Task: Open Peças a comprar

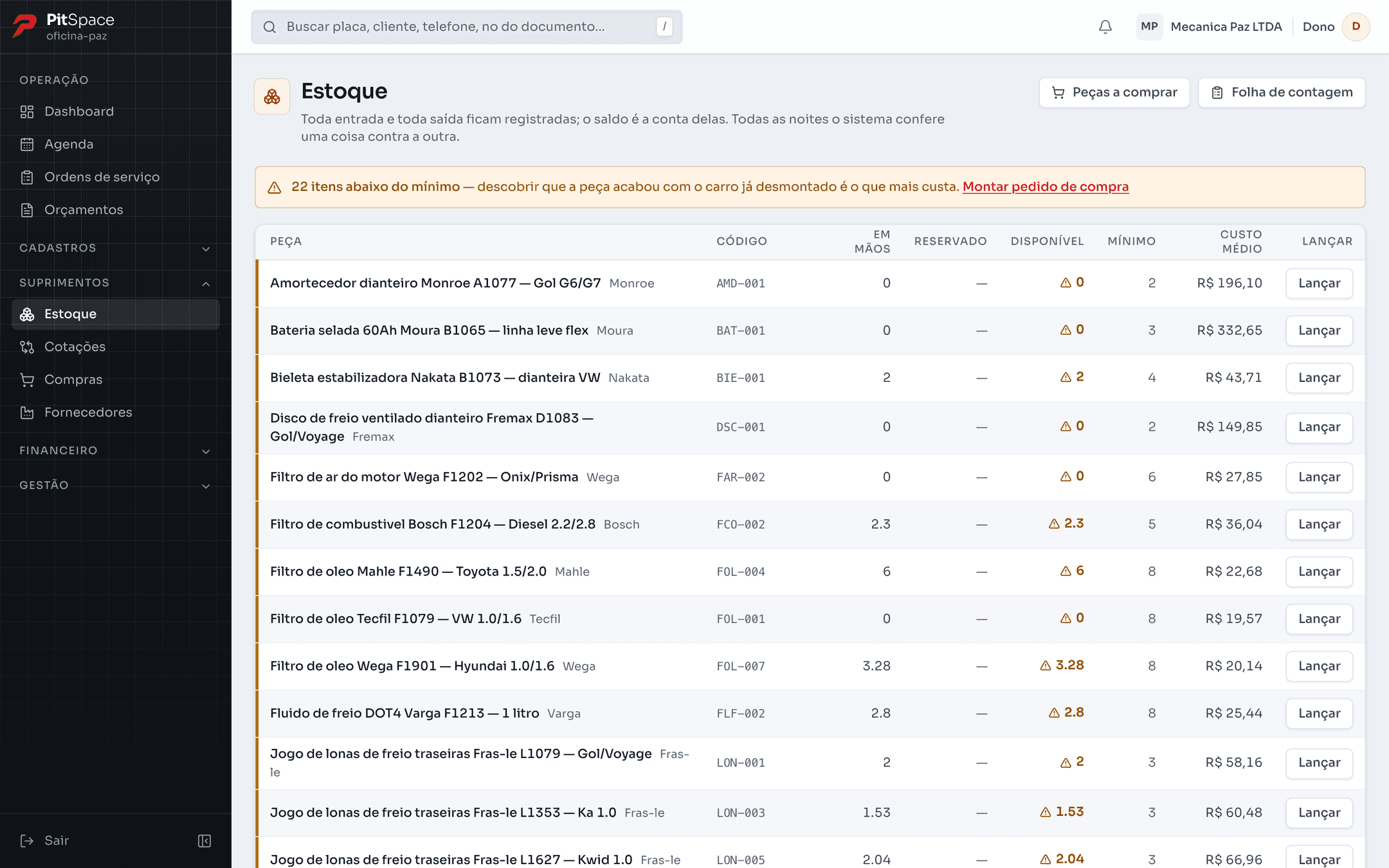Action: [x=1114, y=93]
